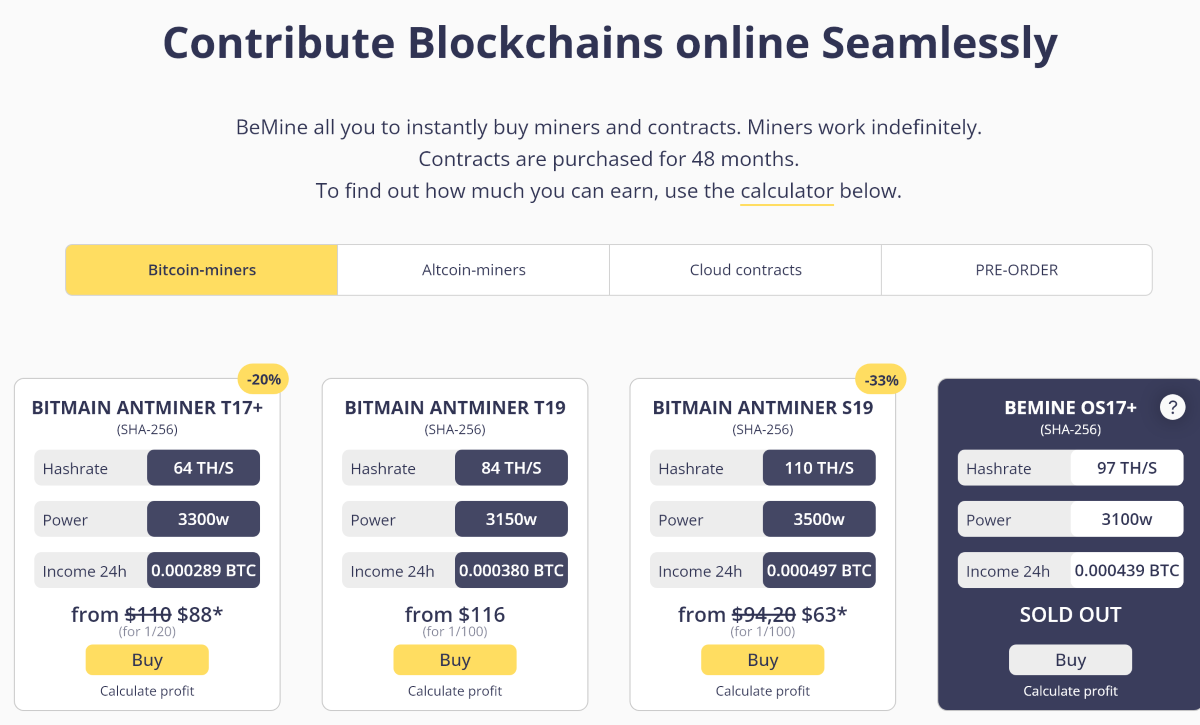This screenshot has width=1200, height=725.
Task: Open the PRE-ORDER tab
Action: 1016,270
